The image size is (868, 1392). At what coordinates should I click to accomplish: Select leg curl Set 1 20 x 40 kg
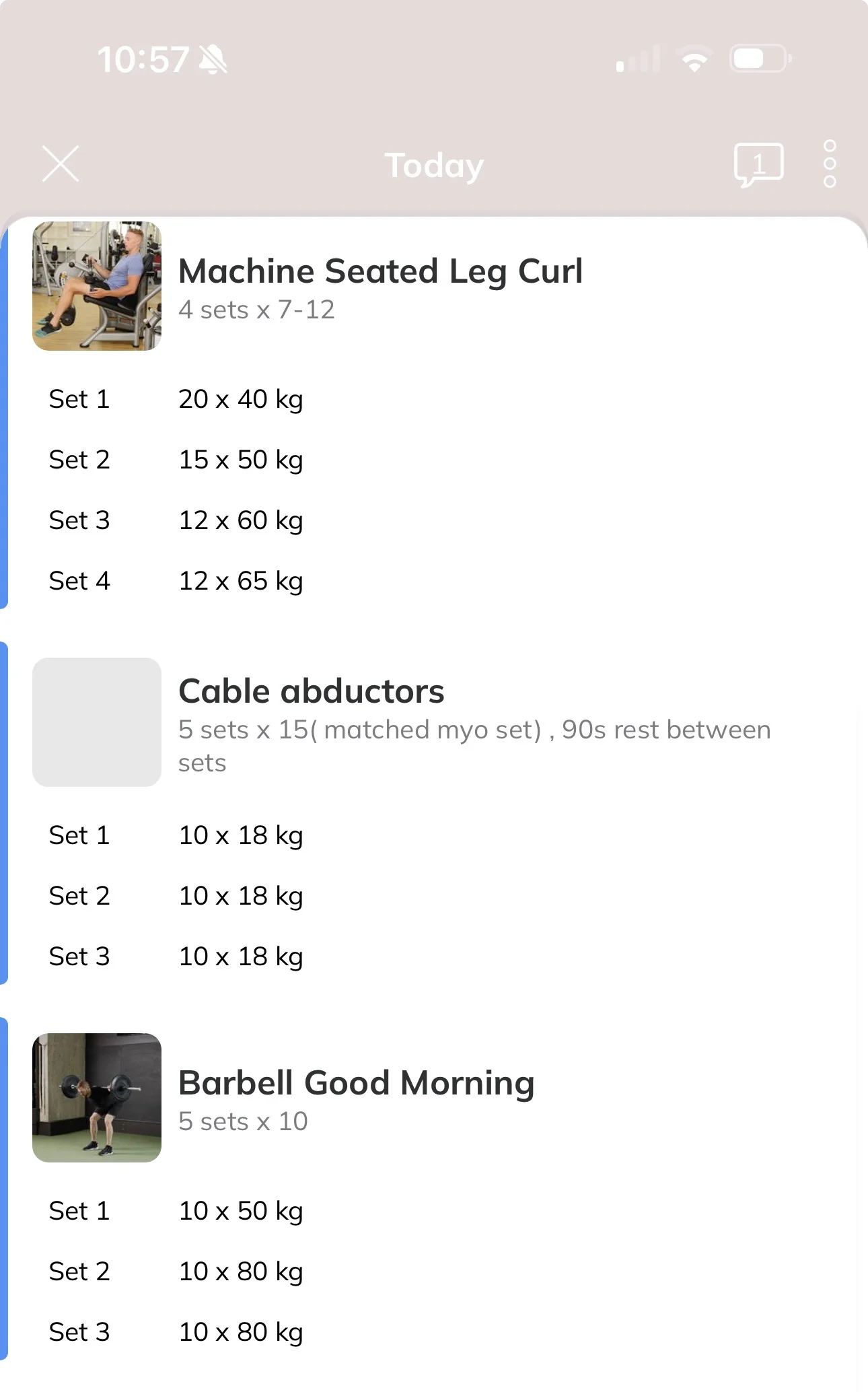click(434, 399)
